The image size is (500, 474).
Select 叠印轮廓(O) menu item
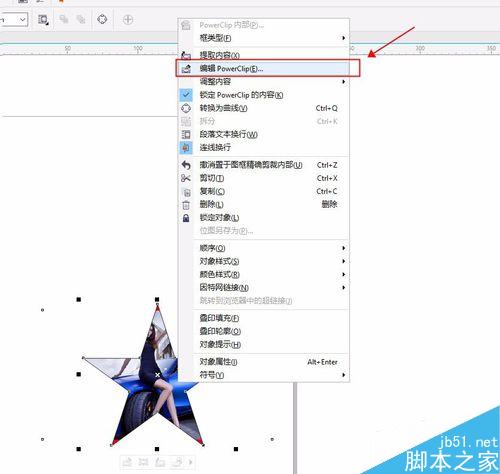tap(264, 331)
